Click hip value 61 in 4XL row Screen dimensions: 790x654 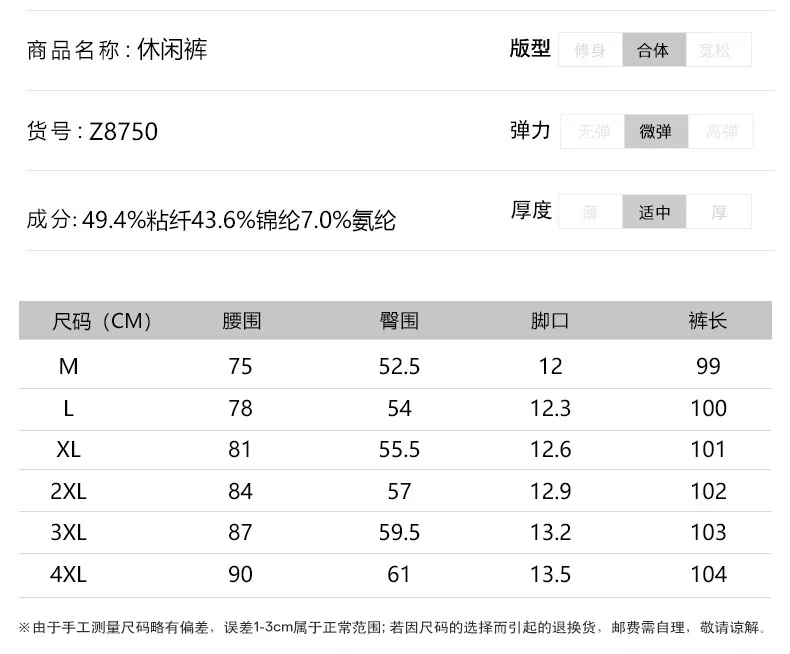[x=399, y=574]
